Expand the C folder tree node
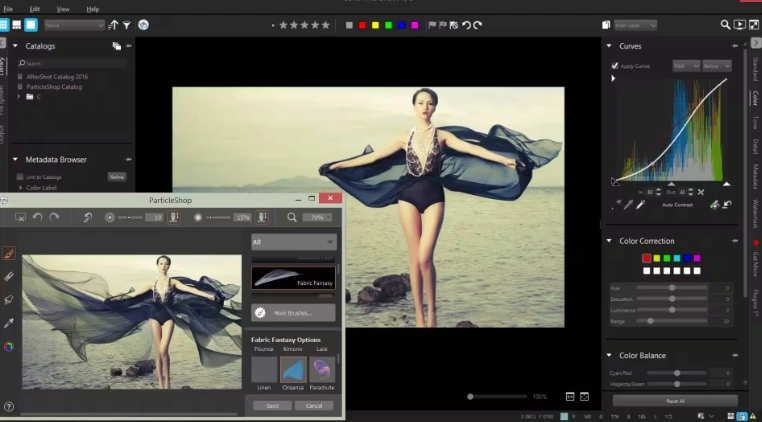Screen dimensions: 762x422 [20, 97]
